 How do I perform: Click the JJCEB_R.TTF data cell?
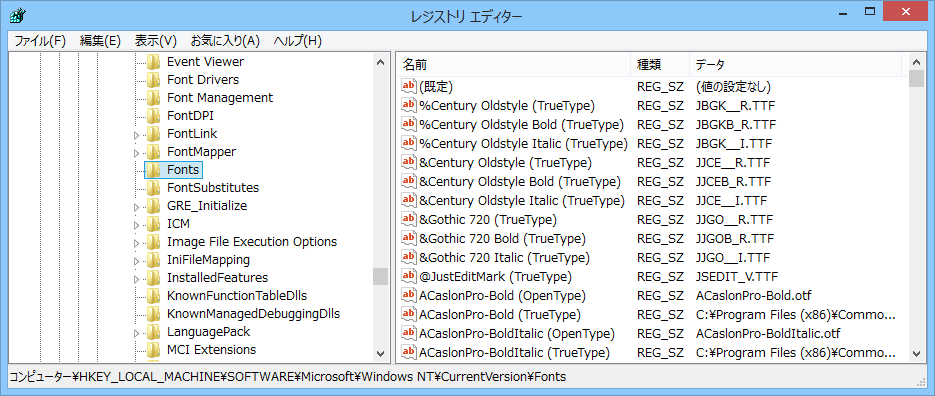[x=733, y=182]
